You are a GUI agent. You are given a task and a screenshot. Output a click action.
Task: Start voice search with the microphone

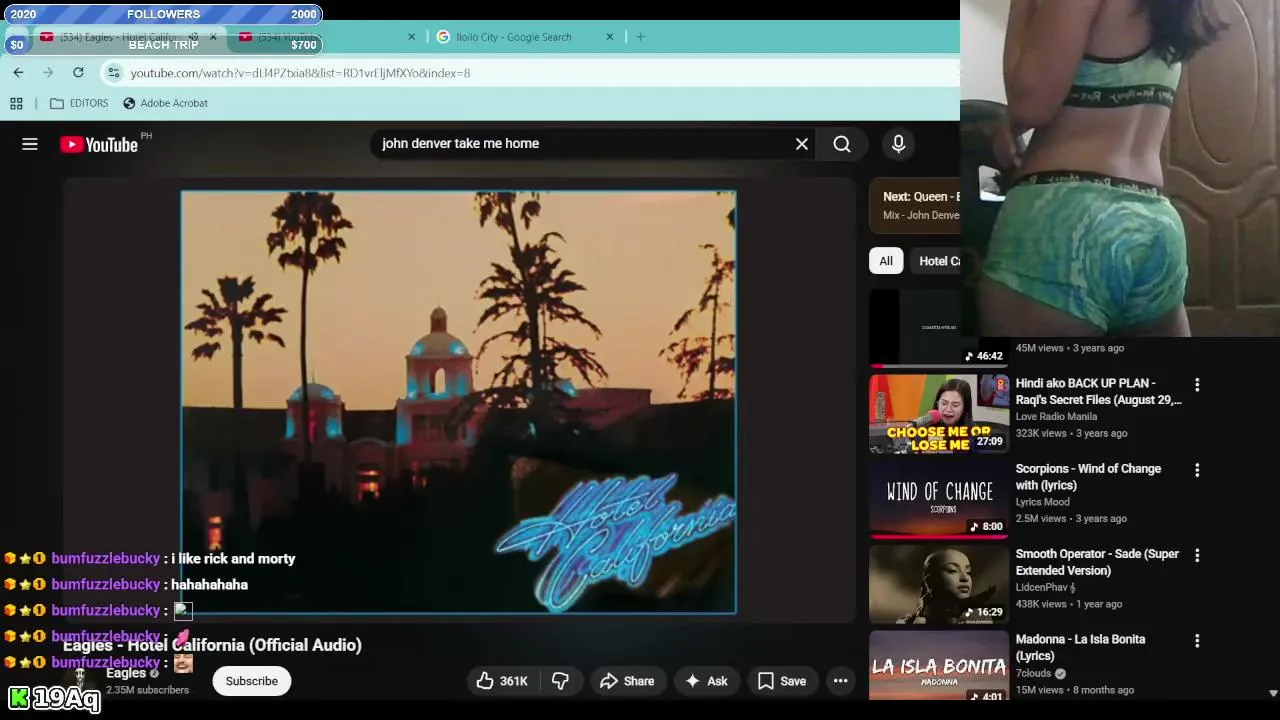click(898, 144)
